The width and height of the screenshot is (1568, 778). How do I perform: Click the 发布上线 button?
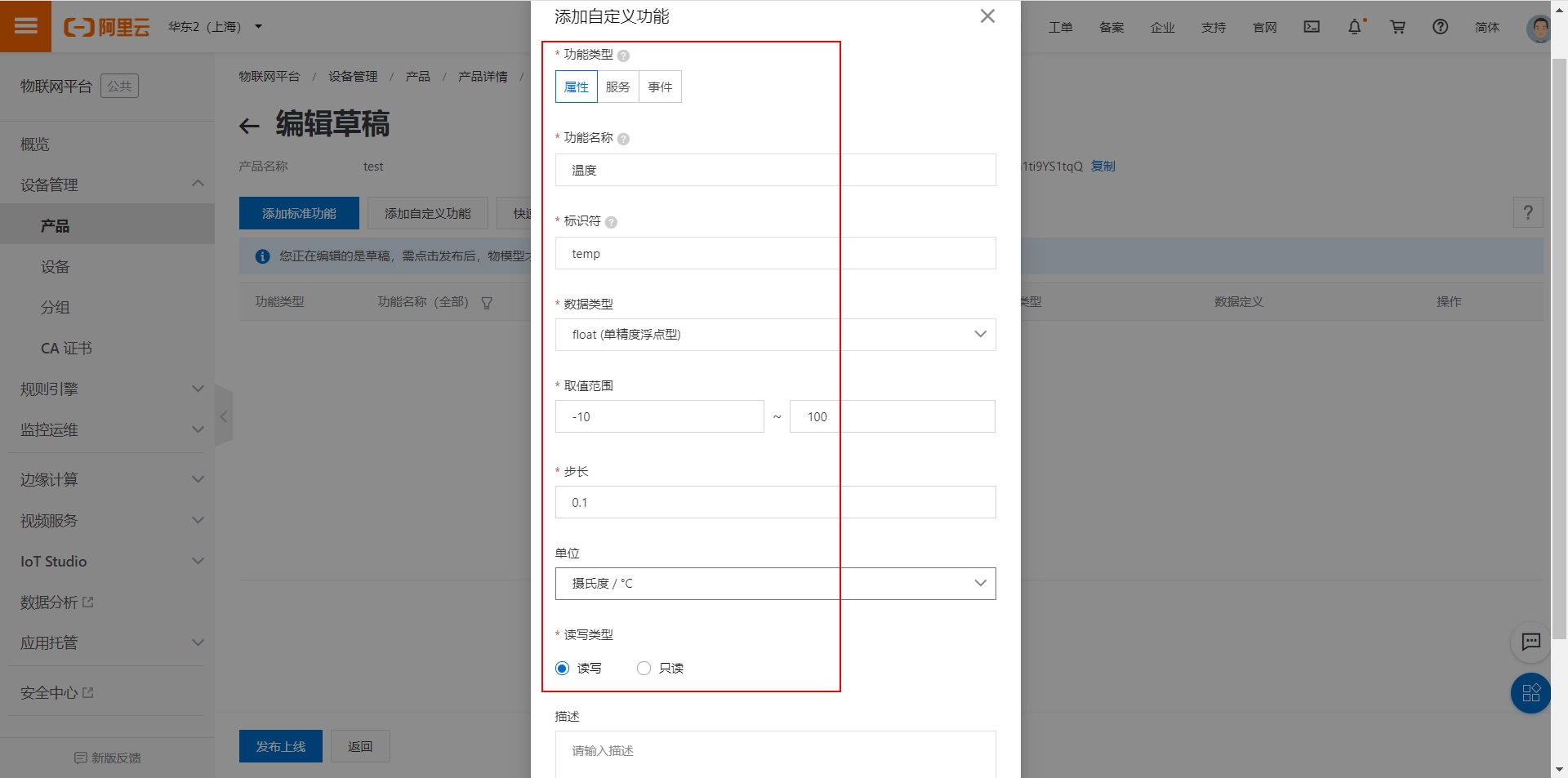click(x=280, y=745)
